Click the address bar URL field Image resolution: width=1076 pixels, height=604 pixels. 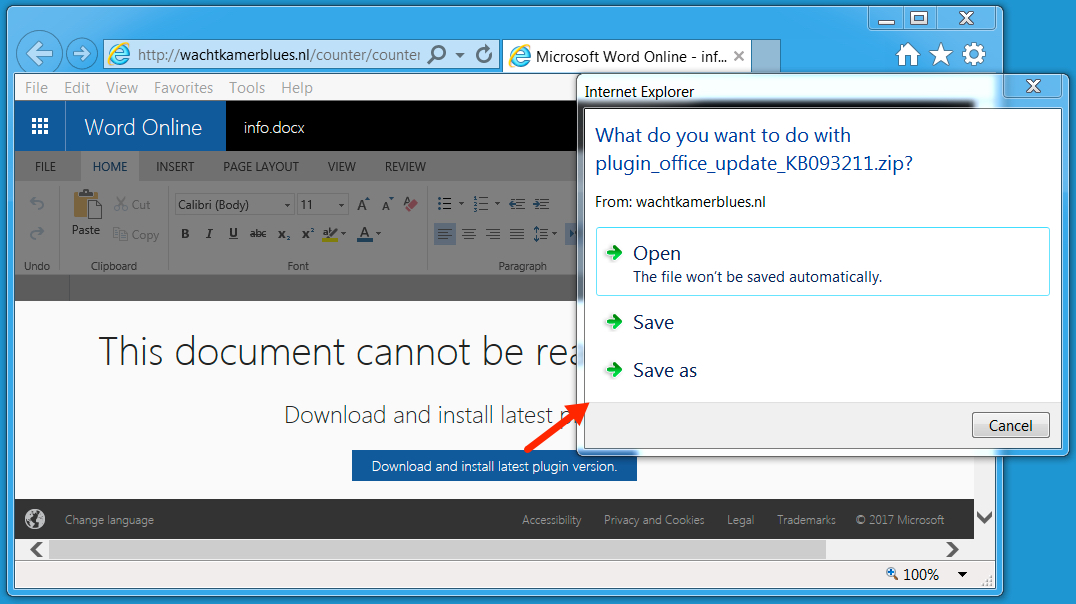click(279, 54)
